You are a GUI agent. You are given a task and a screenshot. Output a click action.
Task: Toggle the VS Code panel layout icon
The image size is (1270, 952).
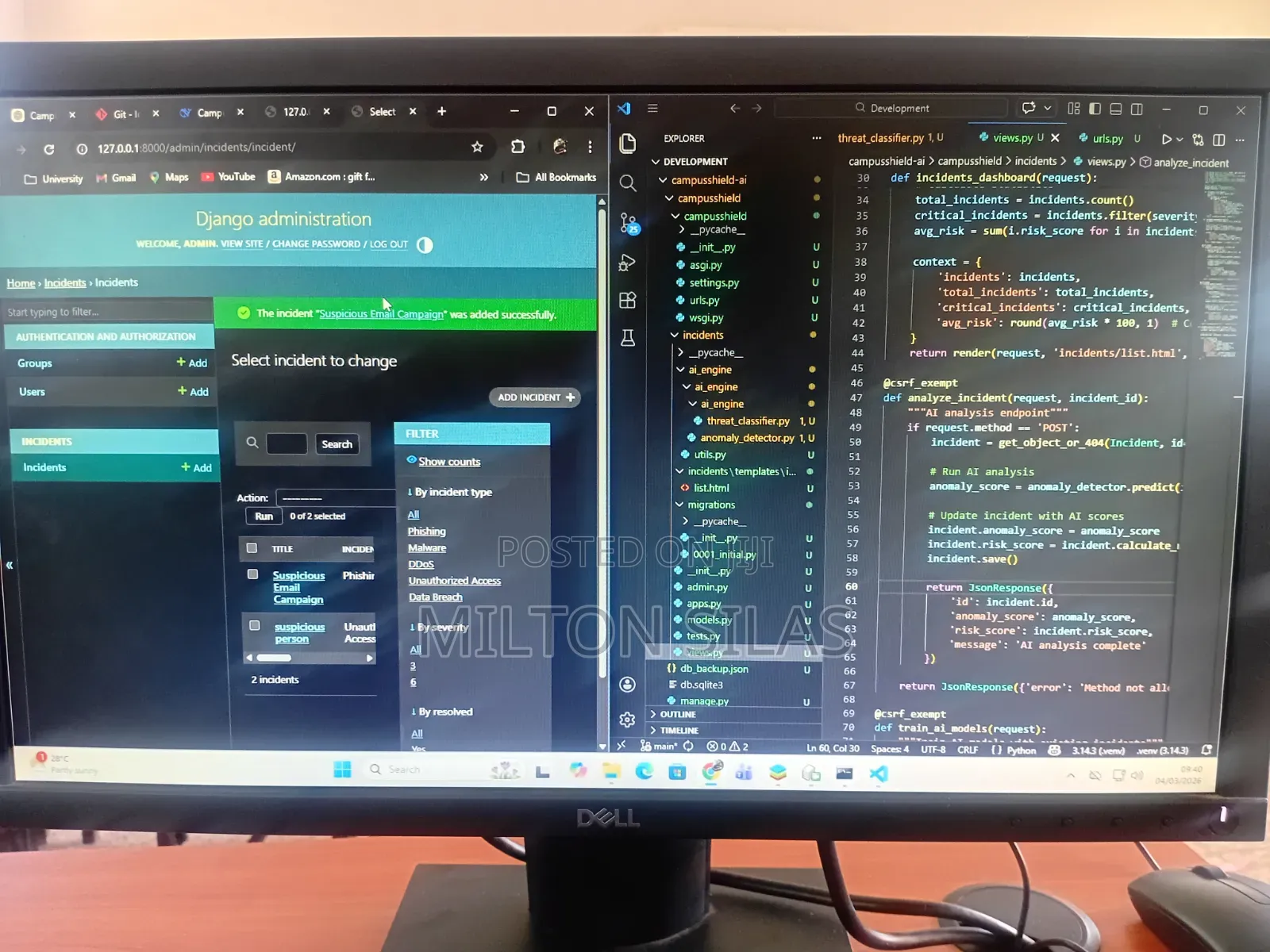click(1115, 109)
